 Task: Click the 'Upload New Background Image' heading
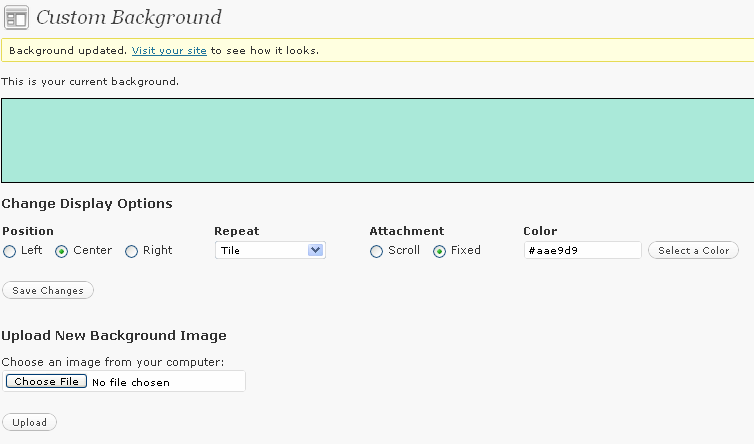click(x=114, y=335)
